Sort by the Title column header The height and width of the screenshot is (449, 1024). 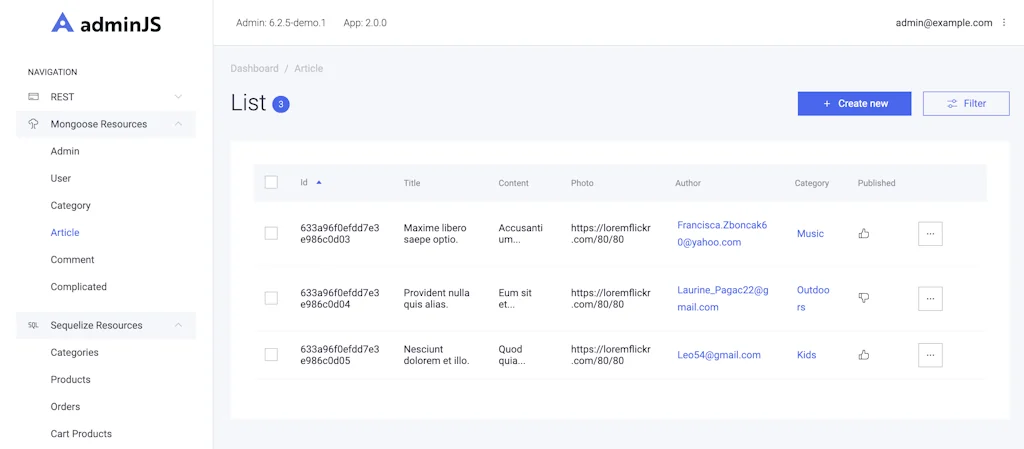pos(411,183)
